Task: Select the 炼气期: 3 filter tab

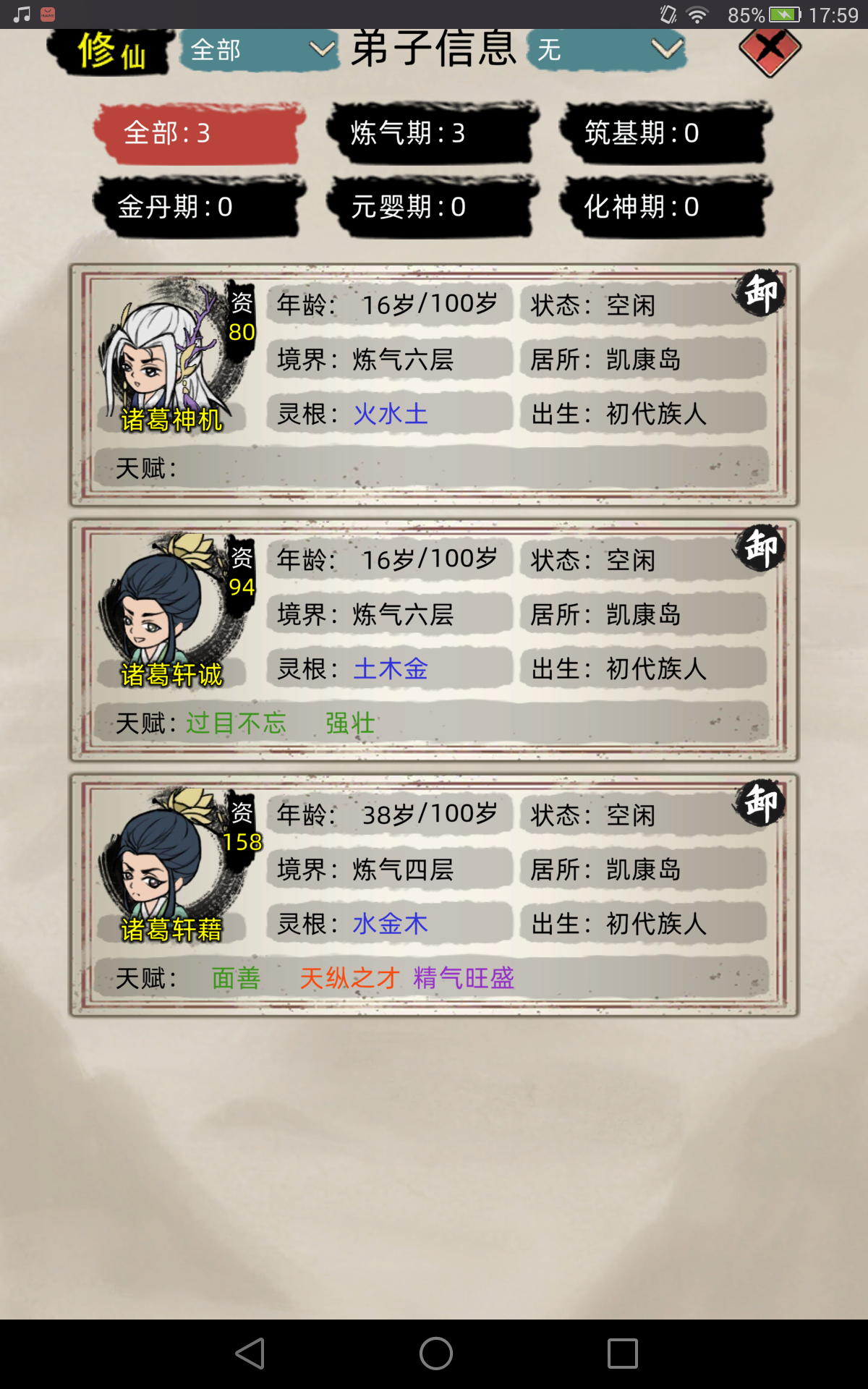Action: (x=432, y=133)
